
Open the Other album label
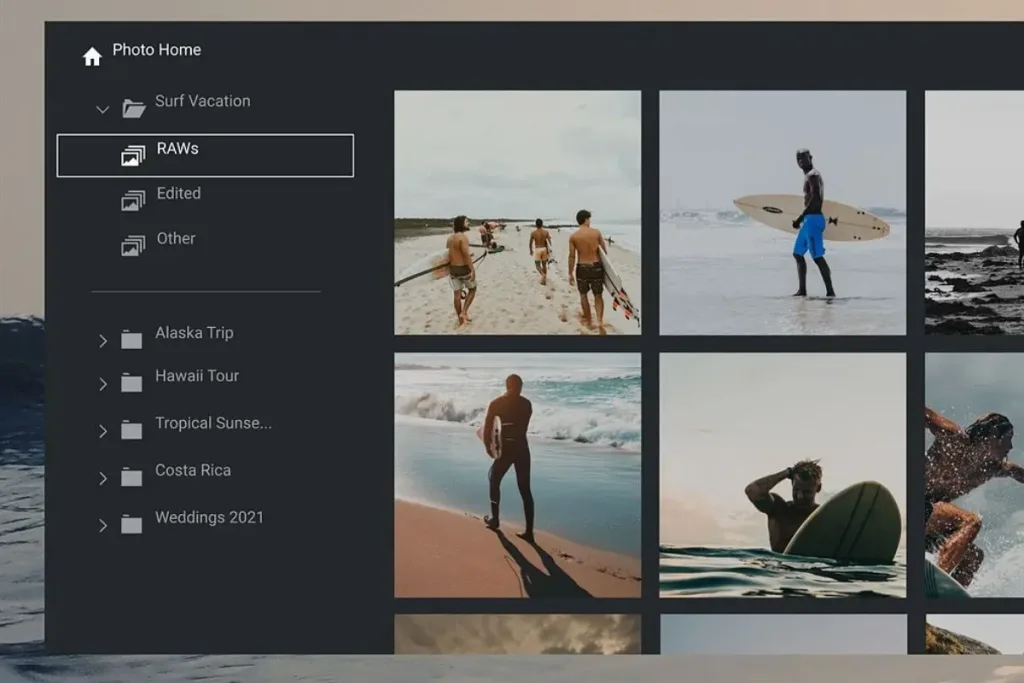(176, 239)
